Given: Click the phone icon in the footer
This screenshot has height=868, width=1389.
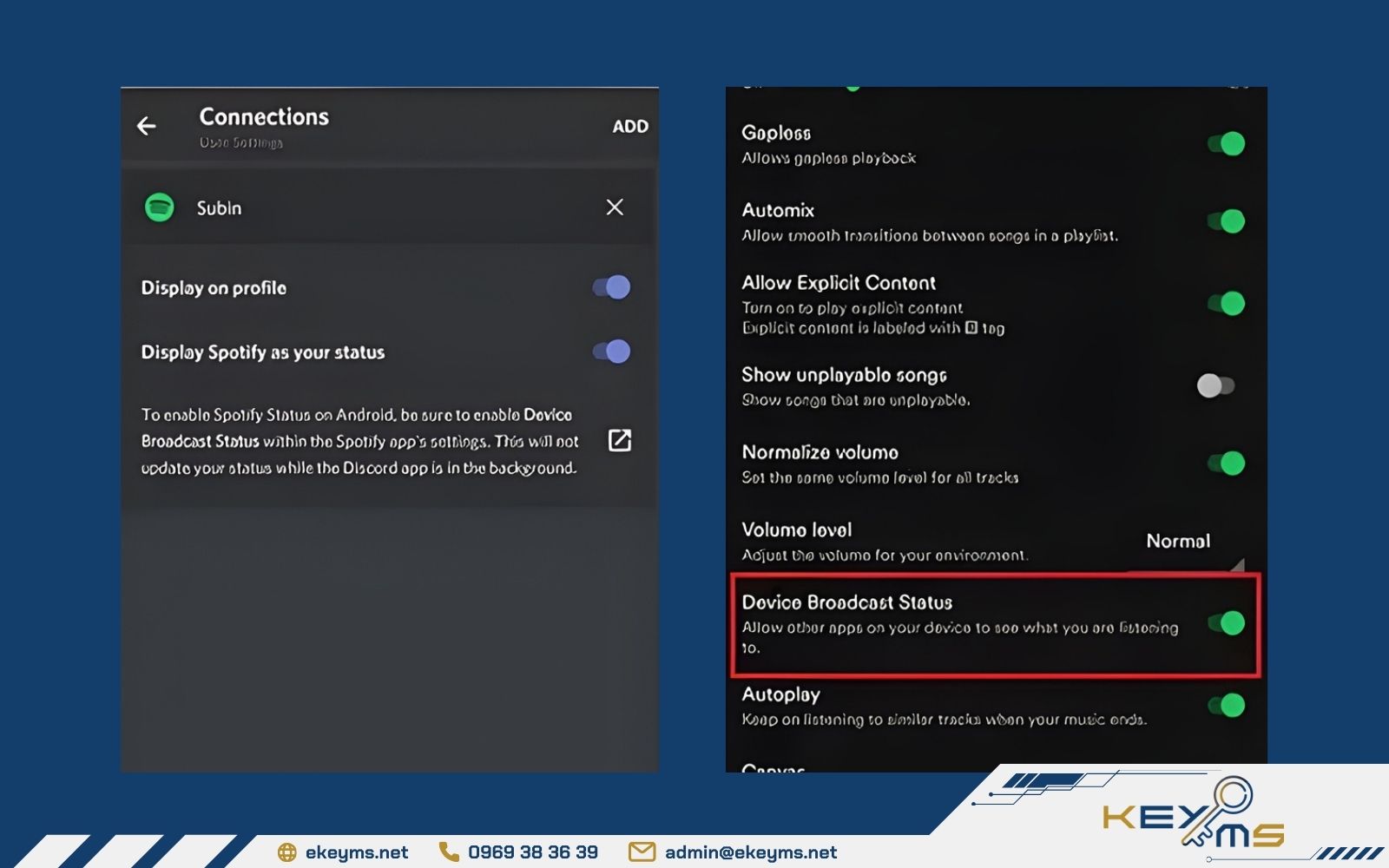Looking at the screenshot, I should coord(449,852).
